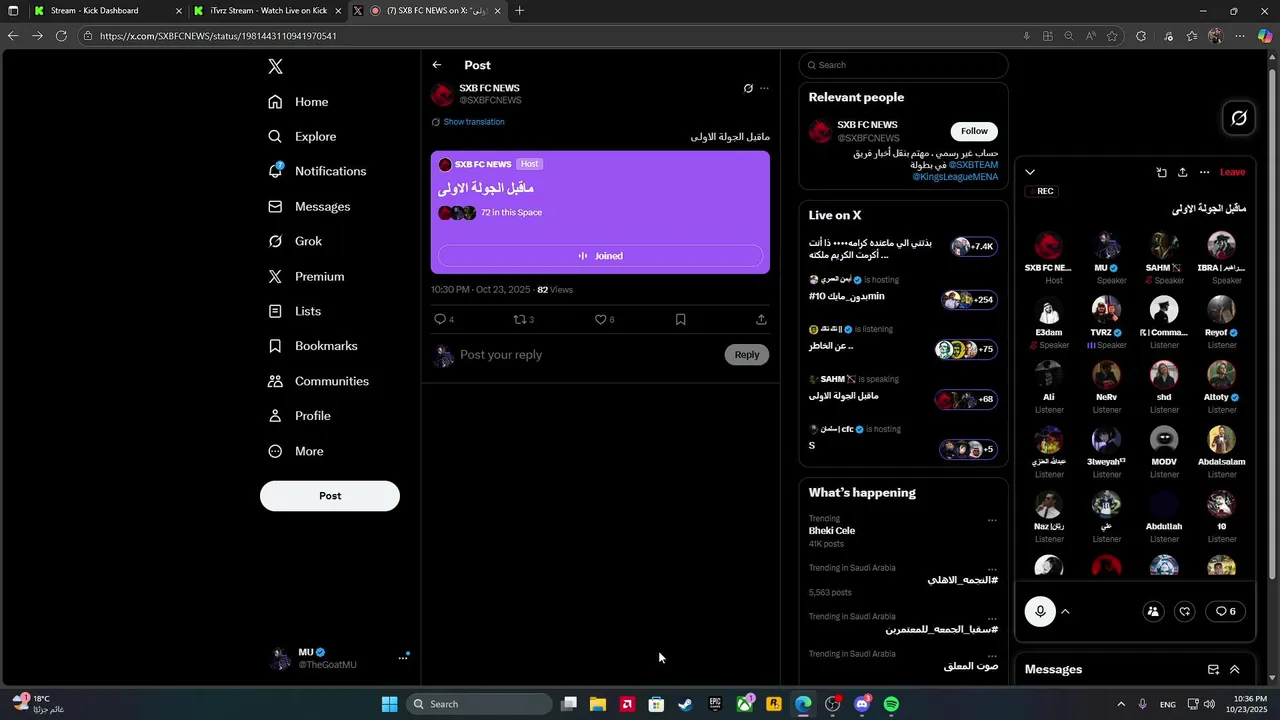Open the post's three-dot options menu
1280x720 pixels.
click(x=764, y=88)
